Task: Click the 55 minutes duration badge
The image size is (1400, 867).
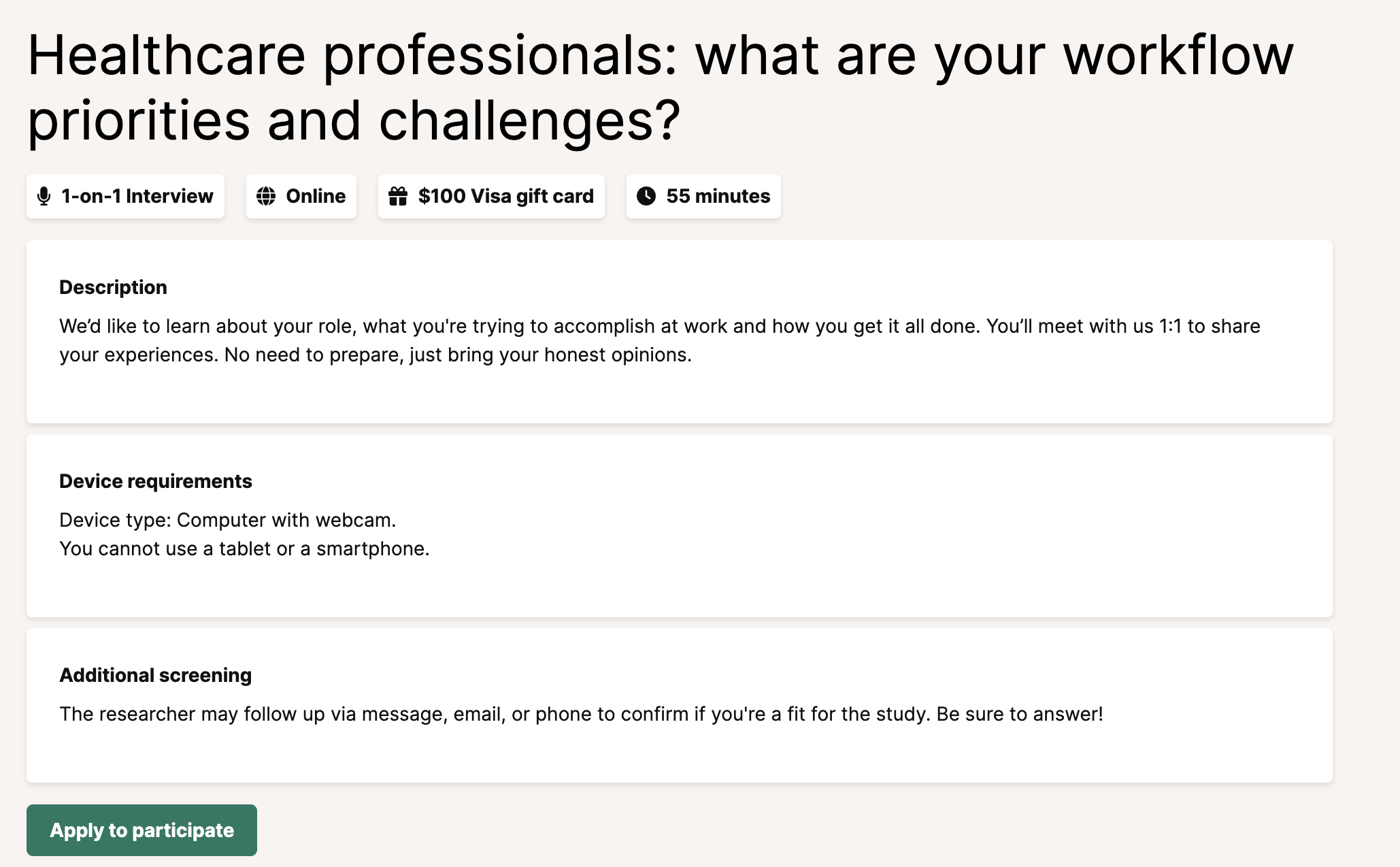Action: [x=703, y=197]
